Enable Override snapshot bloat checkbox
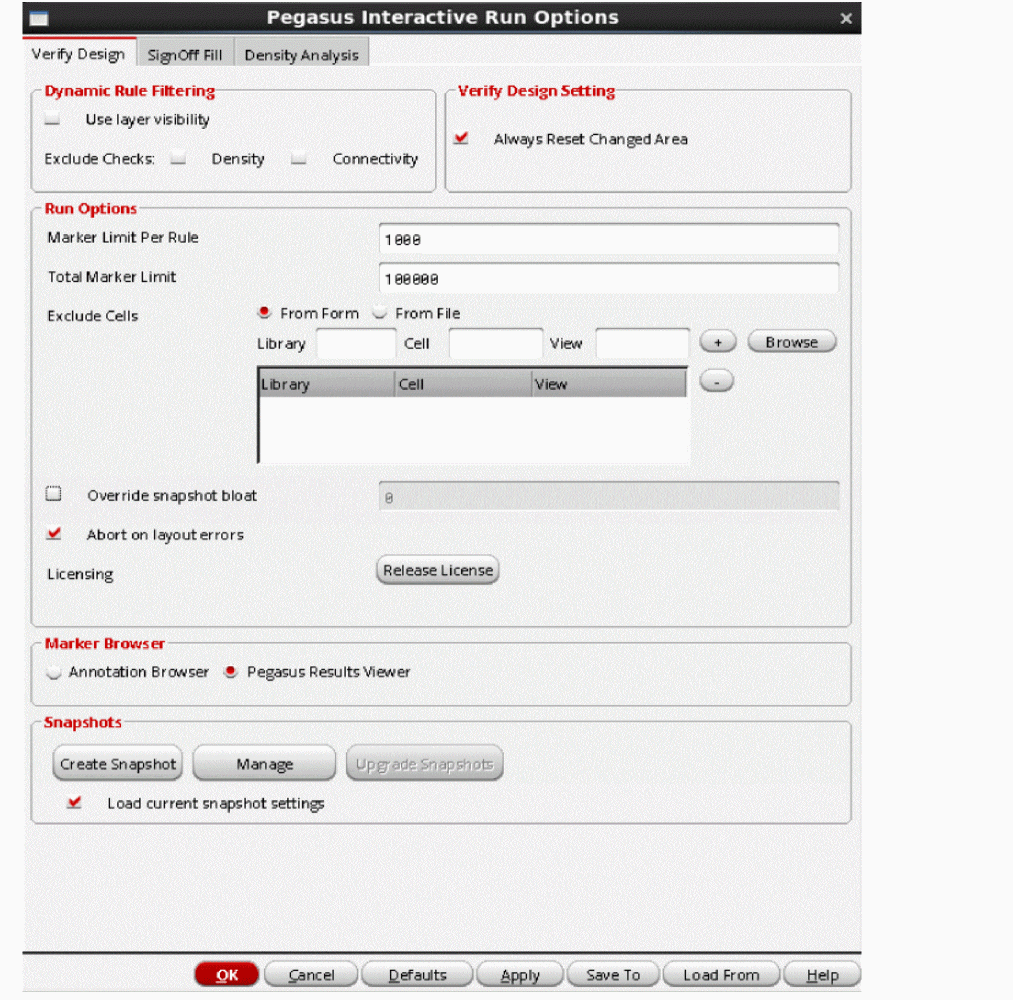1013x1000 pixels. [x=54, y=495]
